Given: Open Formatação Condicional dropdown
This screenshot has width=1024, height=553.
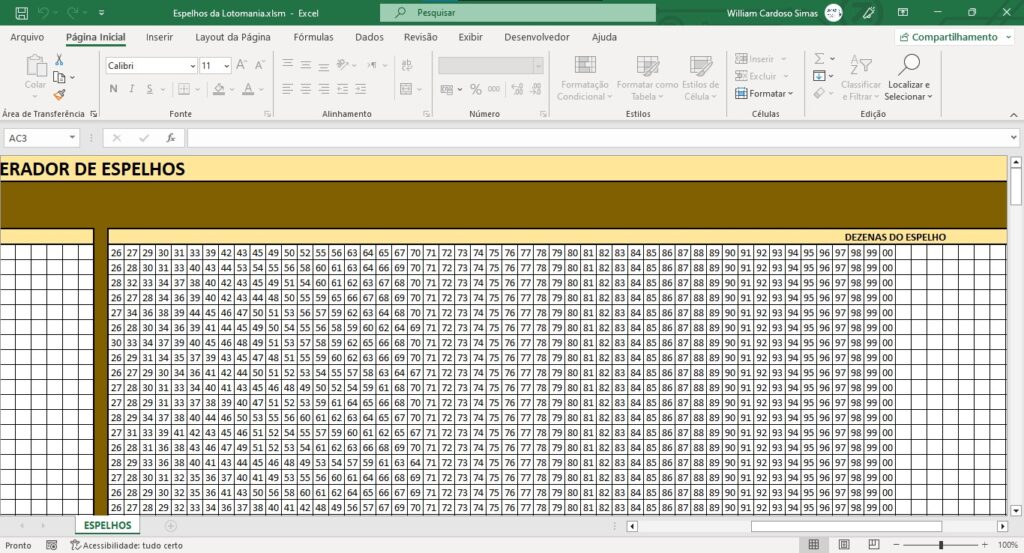Looking at the screenshot, I should (584, 77).
